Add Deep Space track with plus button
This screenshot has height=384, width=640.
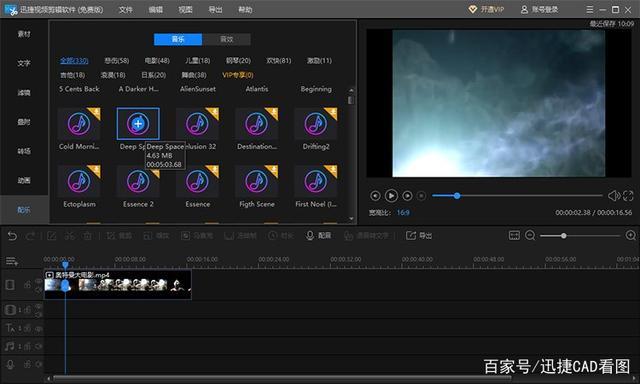[138, 124]
